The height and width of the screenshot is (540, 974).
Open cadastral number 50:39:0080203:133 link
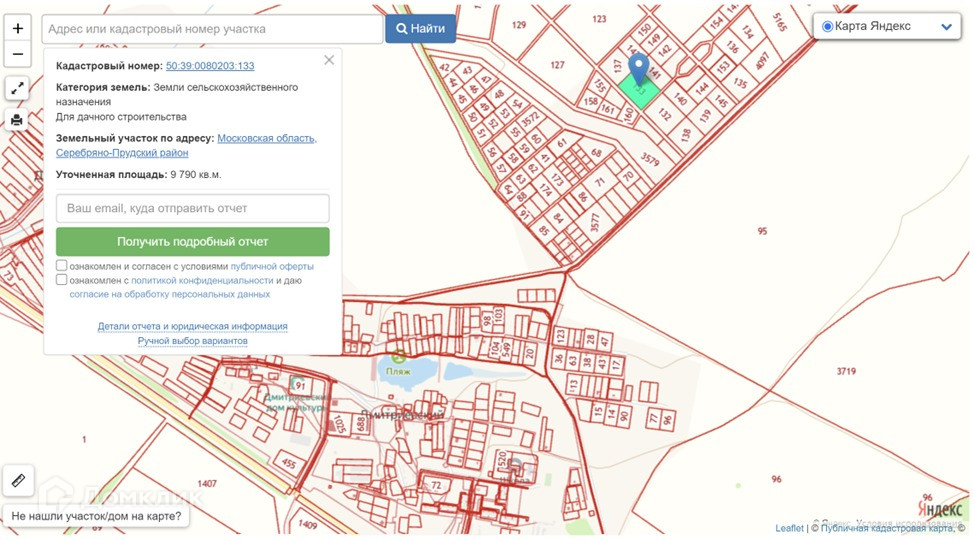210,66
